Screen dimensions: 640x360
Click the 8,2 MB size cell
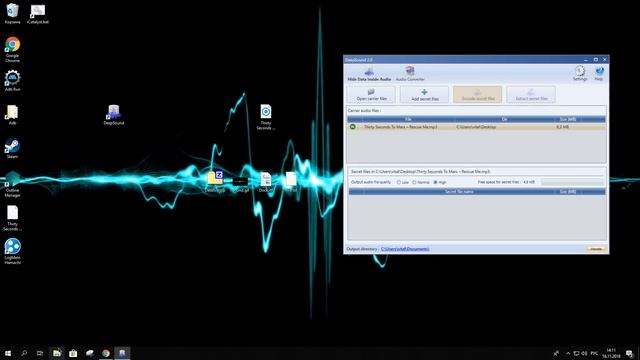tap(562, 127)
